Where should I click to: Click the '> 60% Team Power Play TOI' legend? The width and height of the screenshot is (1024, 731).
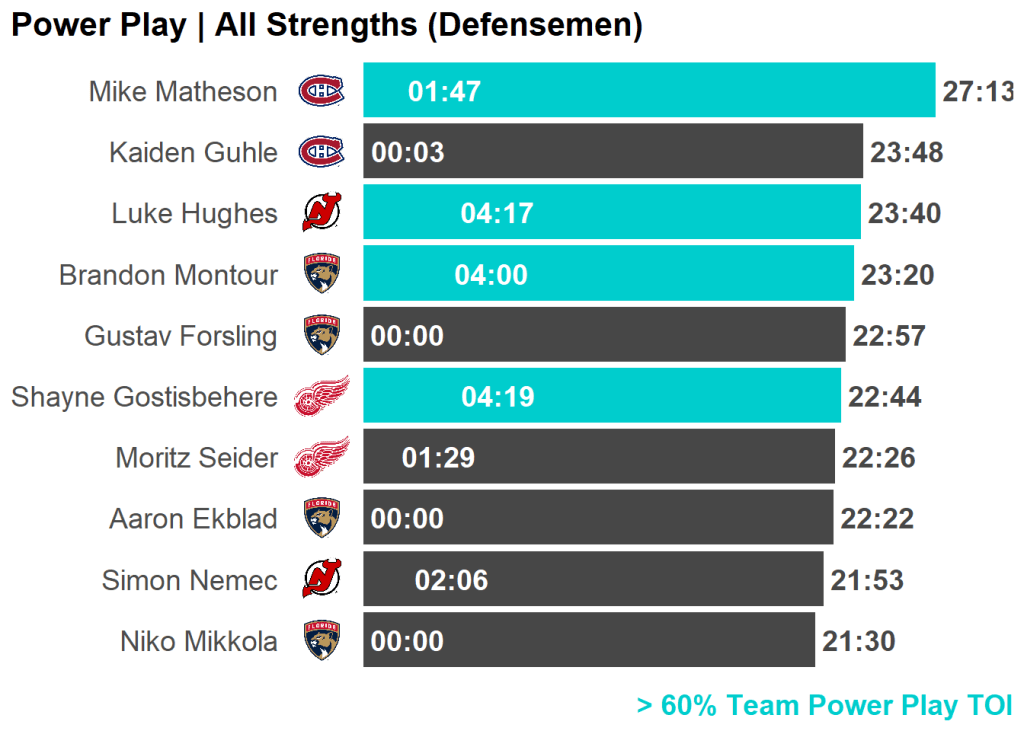pyautogui.click(x=824, y=706)
